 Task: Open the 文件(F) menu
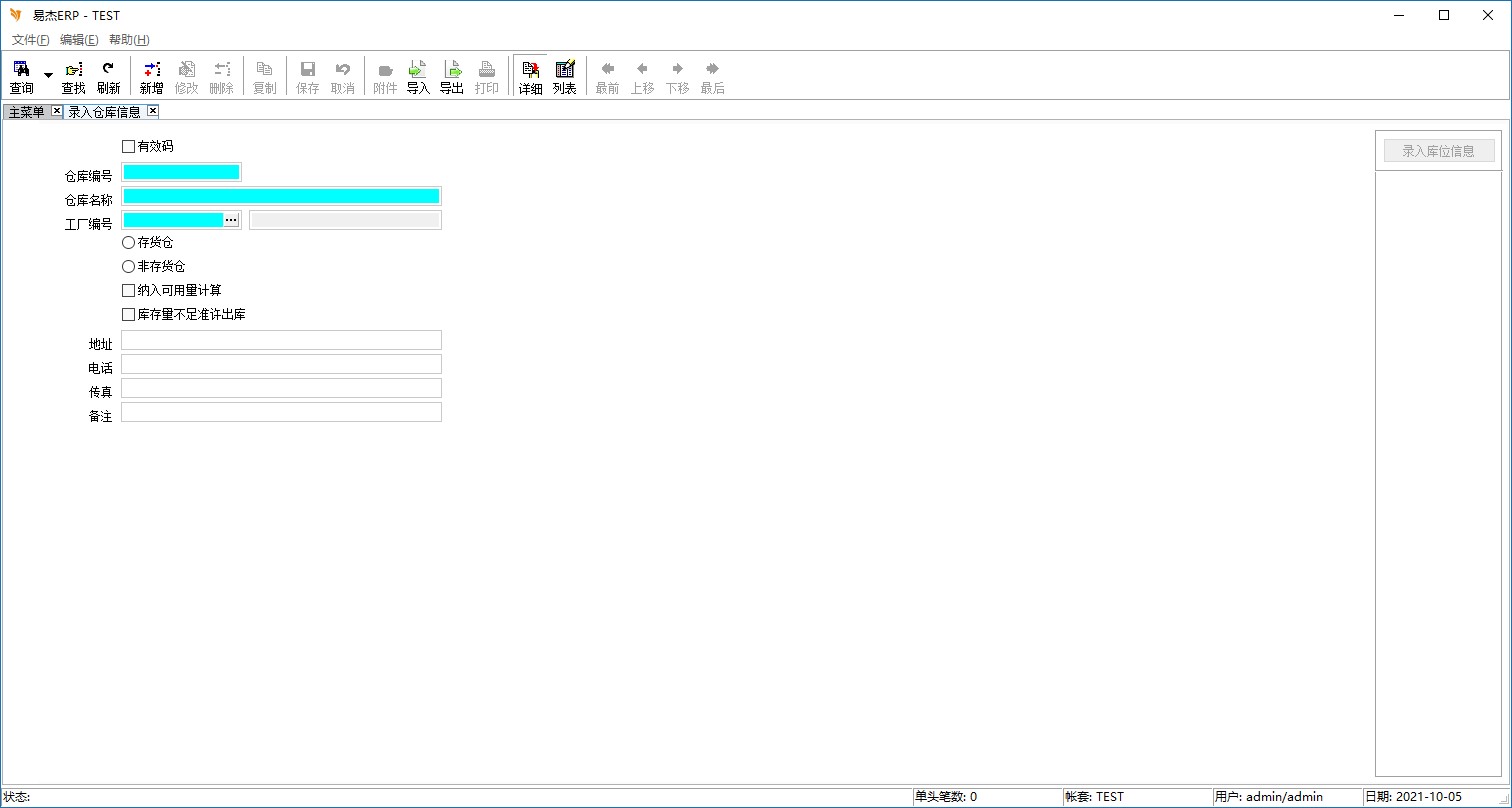point(30,40)
